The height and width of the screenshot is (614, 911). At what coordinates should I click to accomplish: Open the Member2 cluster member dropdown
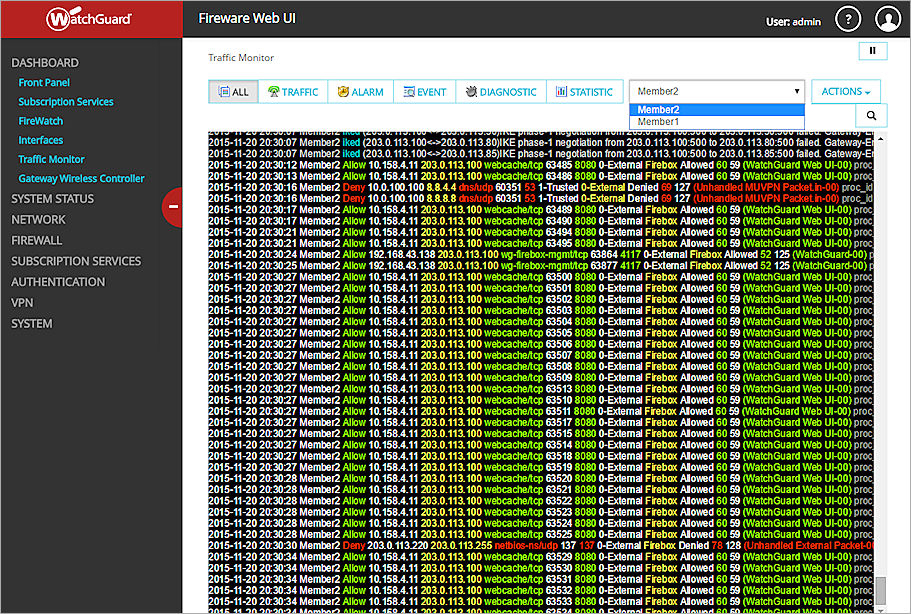tap(717, 91)
